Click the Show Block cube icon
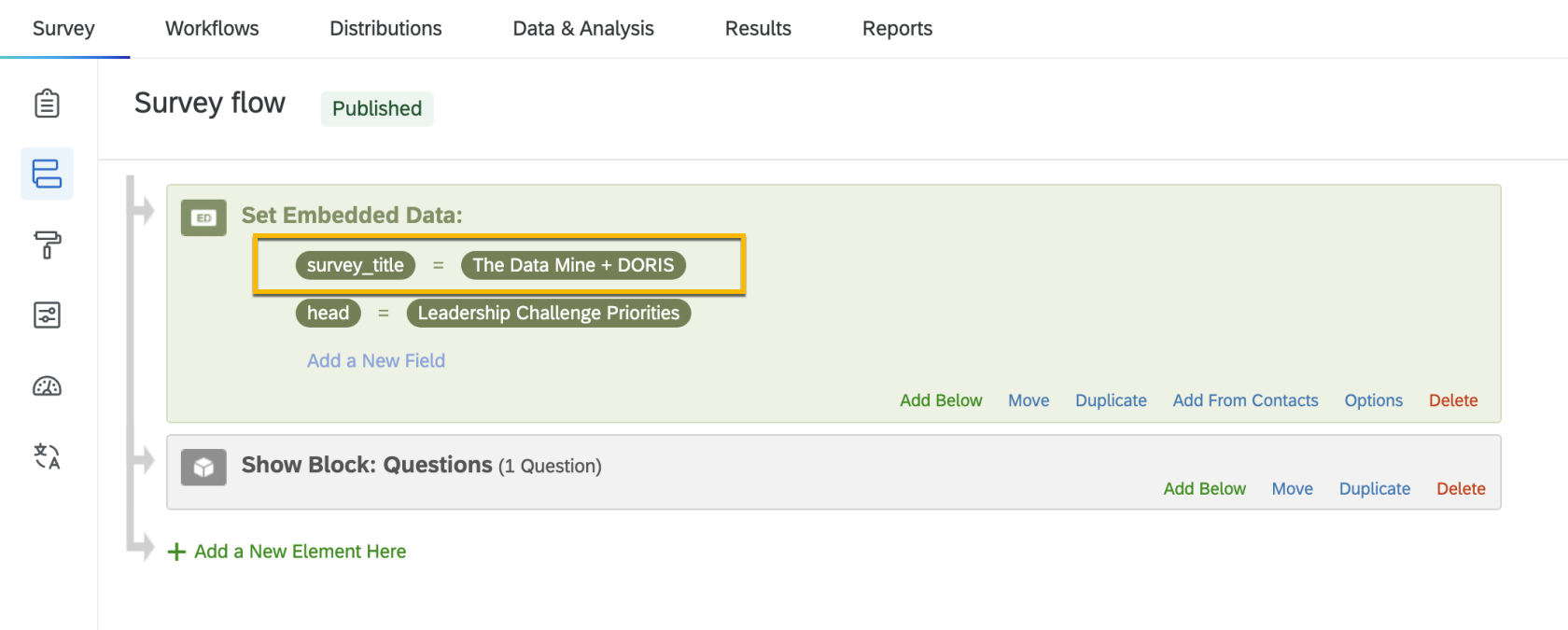This screenshot has height=630, width=1568. click(x=203, y=467)
